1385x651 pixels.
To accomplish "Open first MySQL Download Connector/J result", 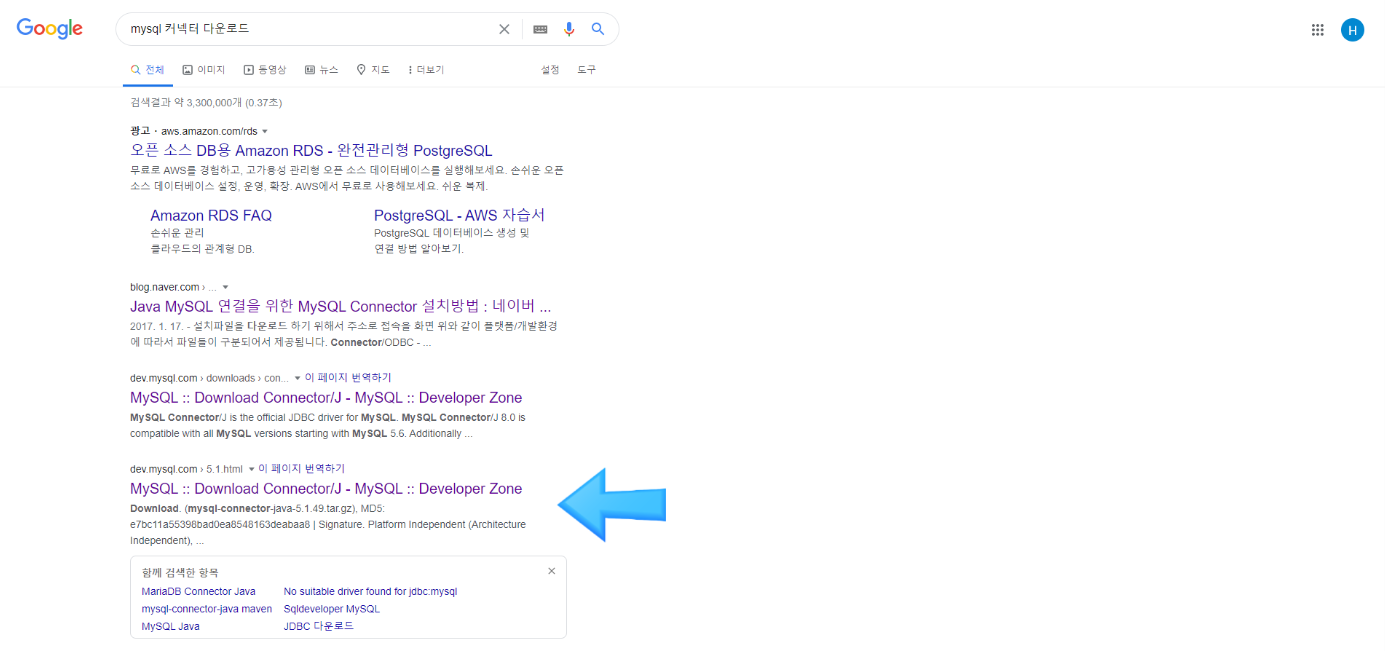I will 326,398.
